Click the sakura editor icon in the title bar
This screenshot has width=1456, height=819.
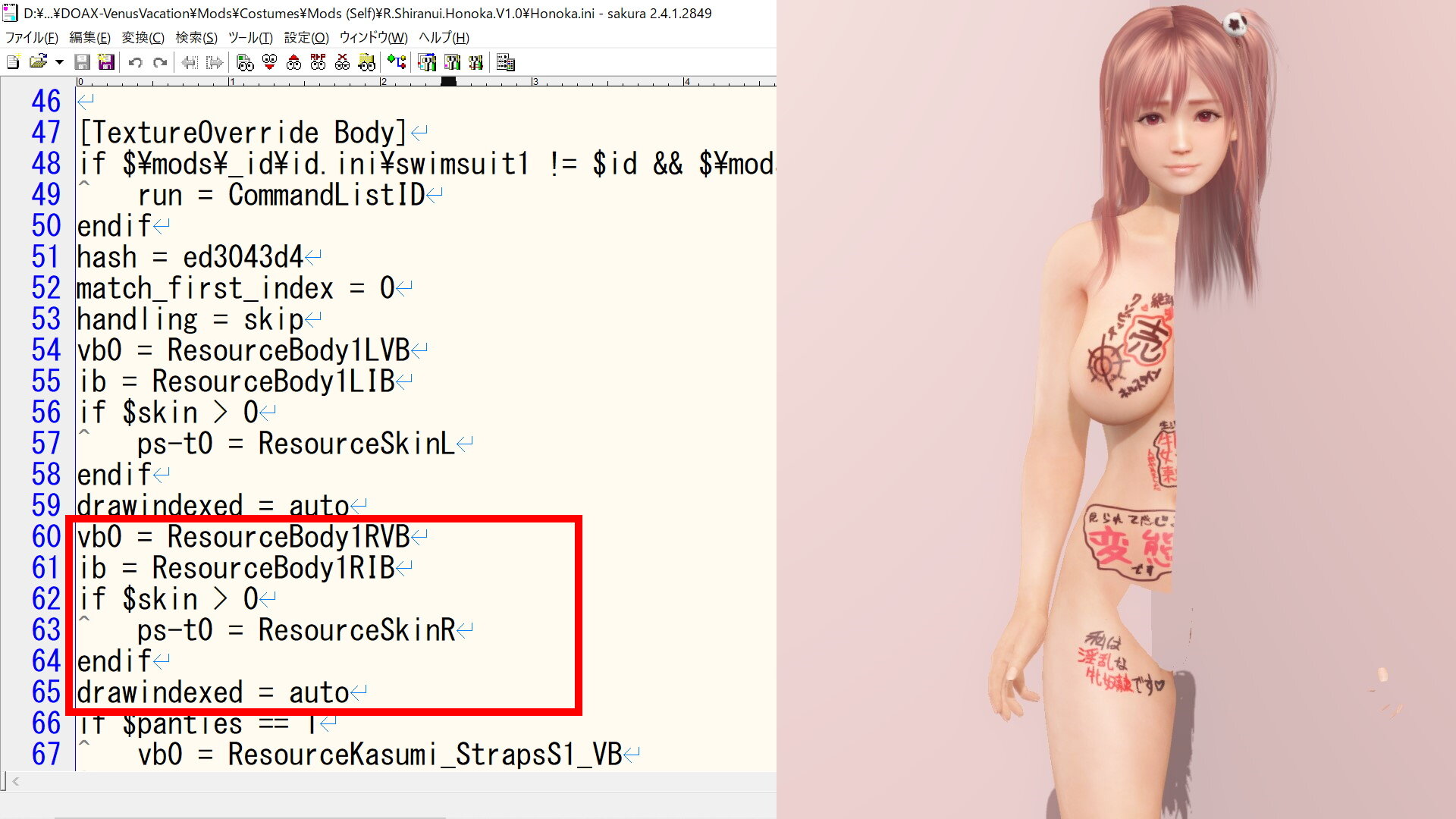click(x=10, y=13)
